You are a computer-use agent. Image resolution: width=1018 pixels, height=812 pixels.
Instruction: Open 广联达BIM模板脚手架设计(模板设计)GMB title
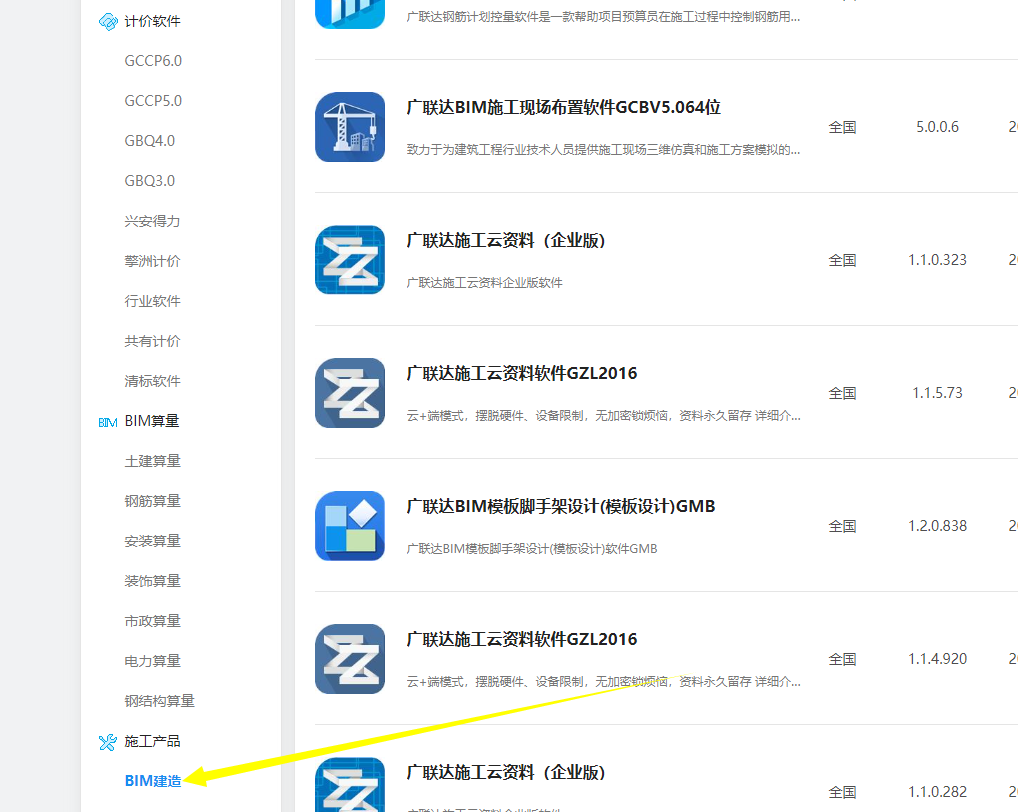click(x=561, y=506)
